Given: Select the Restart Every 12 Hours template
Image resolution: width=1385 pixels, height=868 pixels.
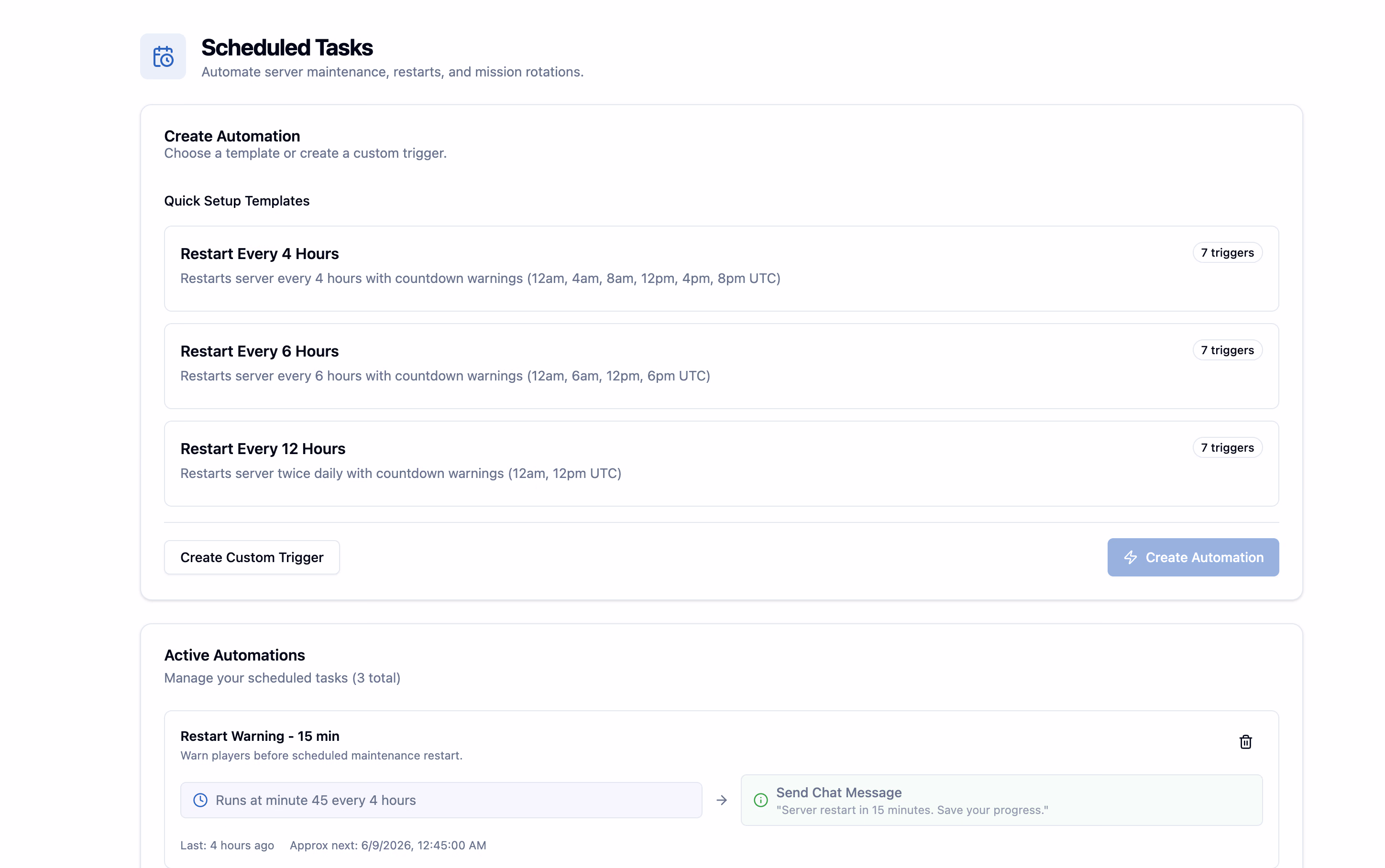Looking at the screenshot, I should [721, 463].
